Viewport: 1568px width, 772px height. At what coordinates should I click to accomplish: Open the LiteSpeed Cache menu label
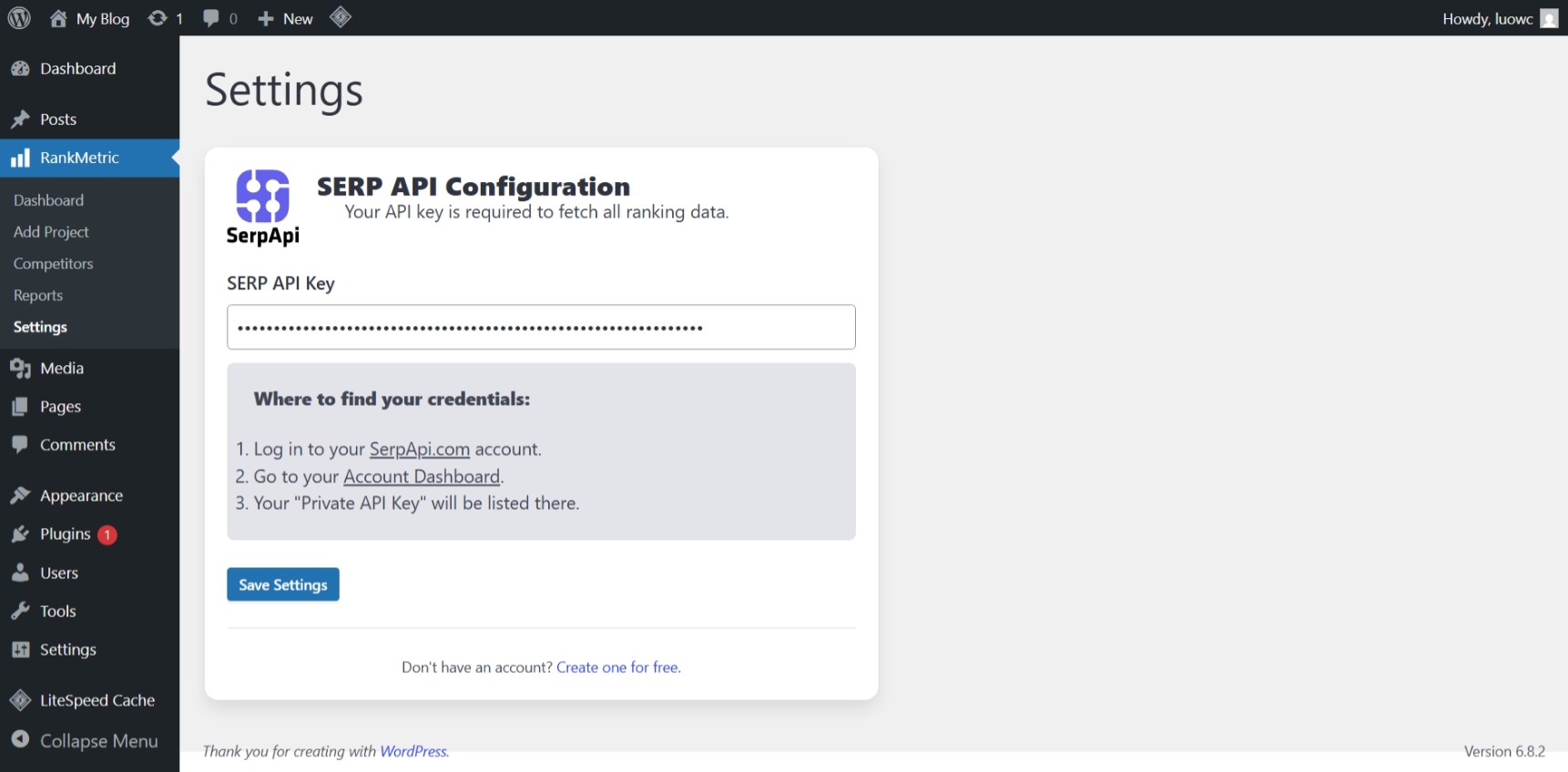coord(97,700)
